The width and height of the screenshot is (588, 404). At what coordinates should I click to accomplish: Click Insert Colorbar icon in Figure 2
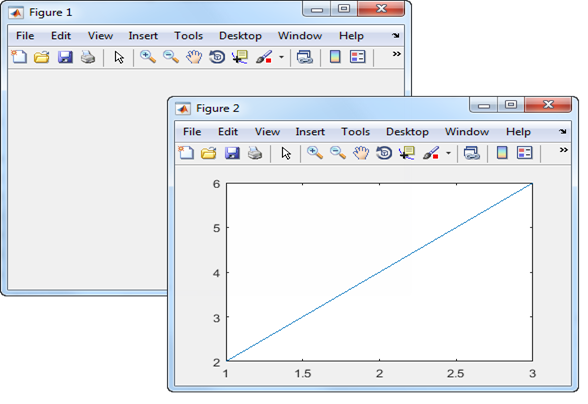(502, 153)
